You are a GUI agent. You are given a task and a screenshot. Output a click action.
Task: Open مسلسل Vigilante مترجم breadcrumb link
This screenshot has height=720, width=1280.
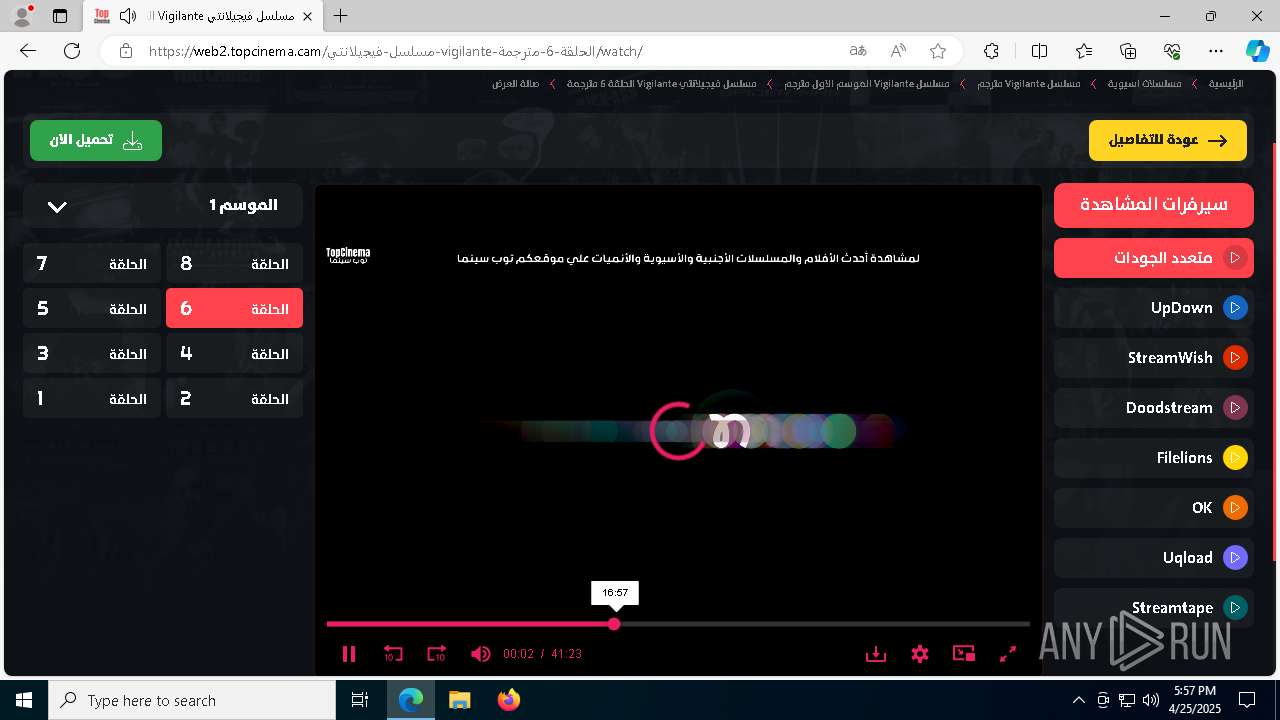point(1029,84)
